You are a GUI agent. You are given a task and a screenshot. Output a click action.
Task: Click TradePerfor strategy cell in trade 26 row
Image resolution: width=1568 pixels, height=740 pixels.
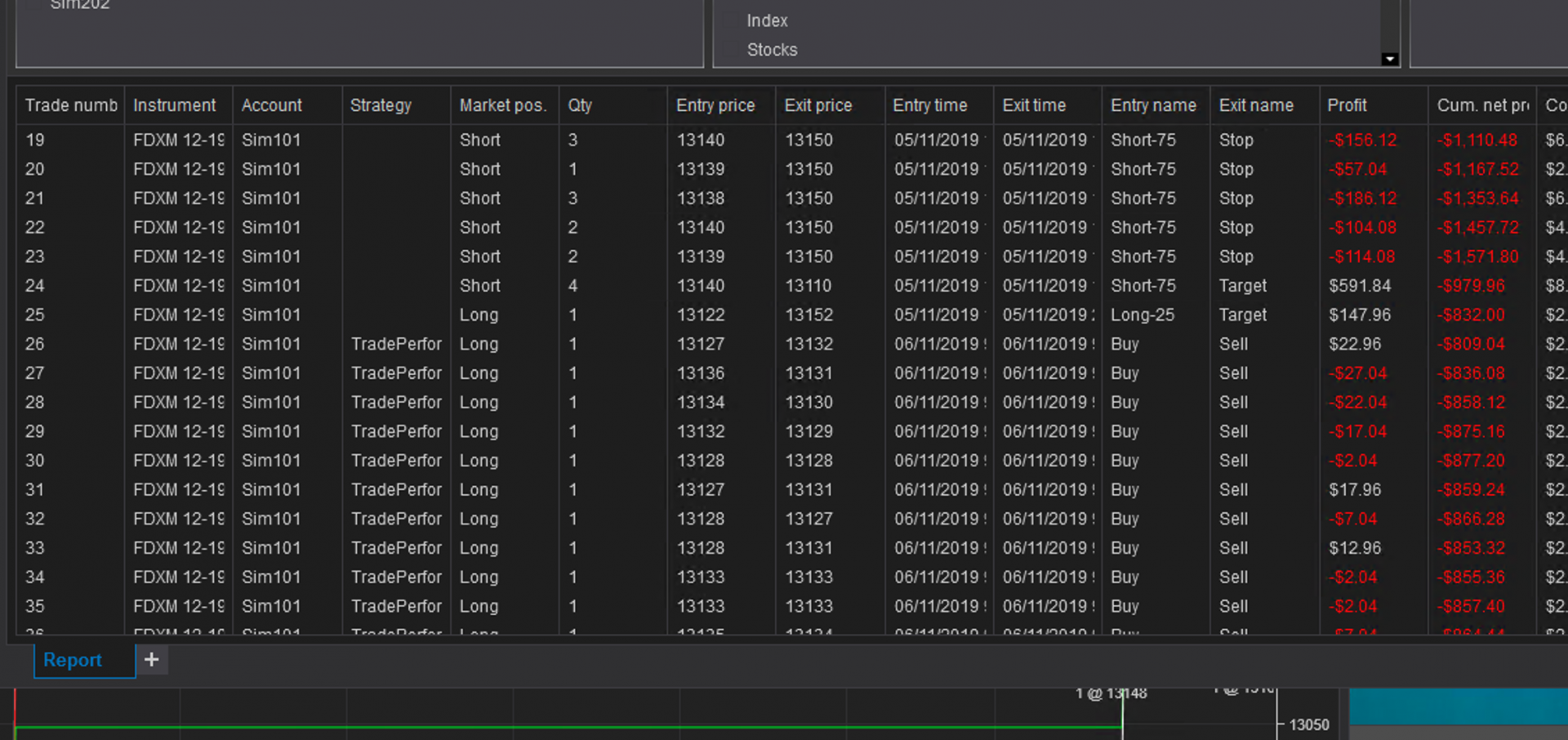(396, 345)
